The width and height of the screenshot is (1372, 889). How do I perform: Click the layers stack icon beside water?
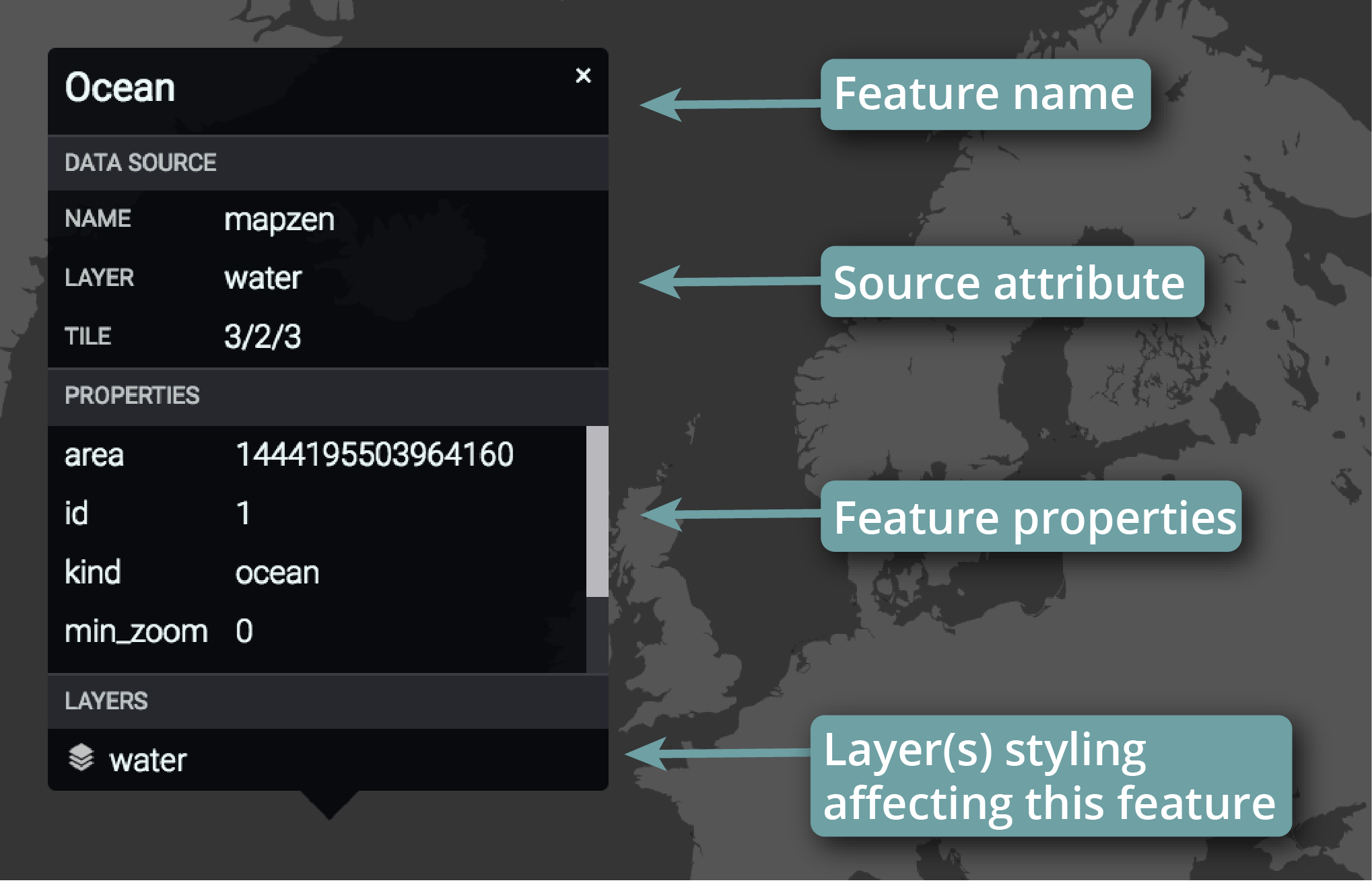[81, 758]
